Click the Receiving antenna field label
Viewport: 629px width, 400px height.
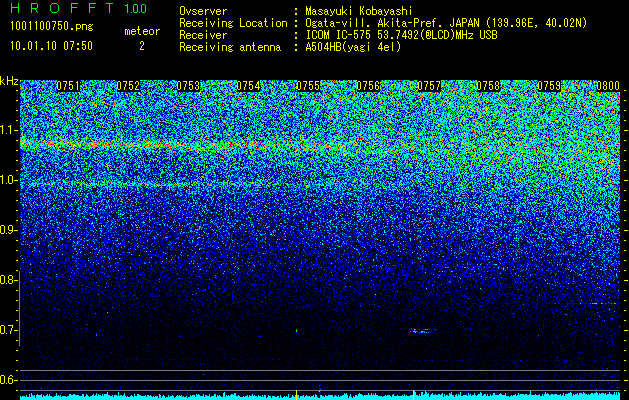pos(230,47)
